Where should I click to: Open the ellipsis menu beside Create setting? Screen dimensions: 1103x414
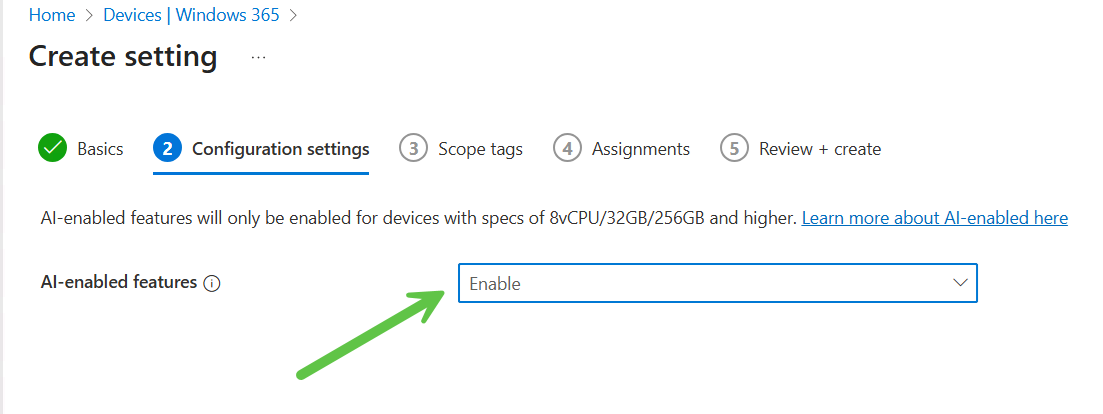[259, 57]
